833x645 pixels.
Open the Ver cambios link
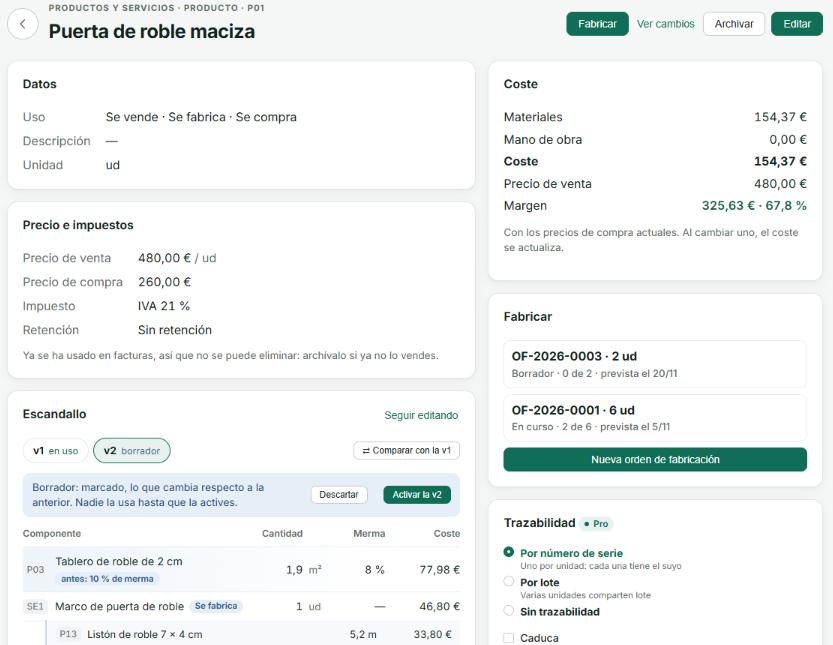pos(666,24)
